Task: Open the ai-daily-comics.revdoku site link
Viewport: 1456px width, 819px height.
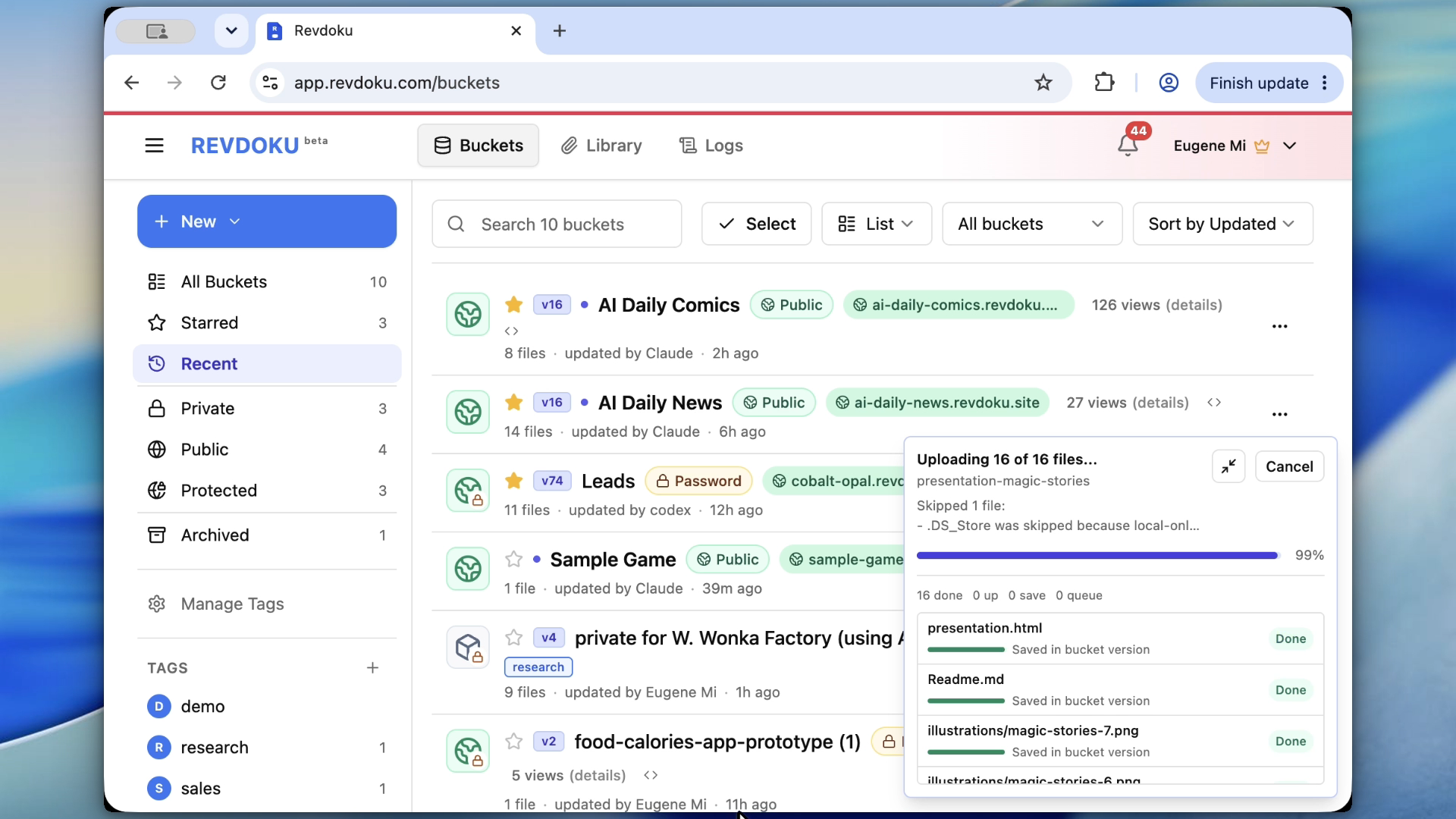Action: tap(959, 305)
